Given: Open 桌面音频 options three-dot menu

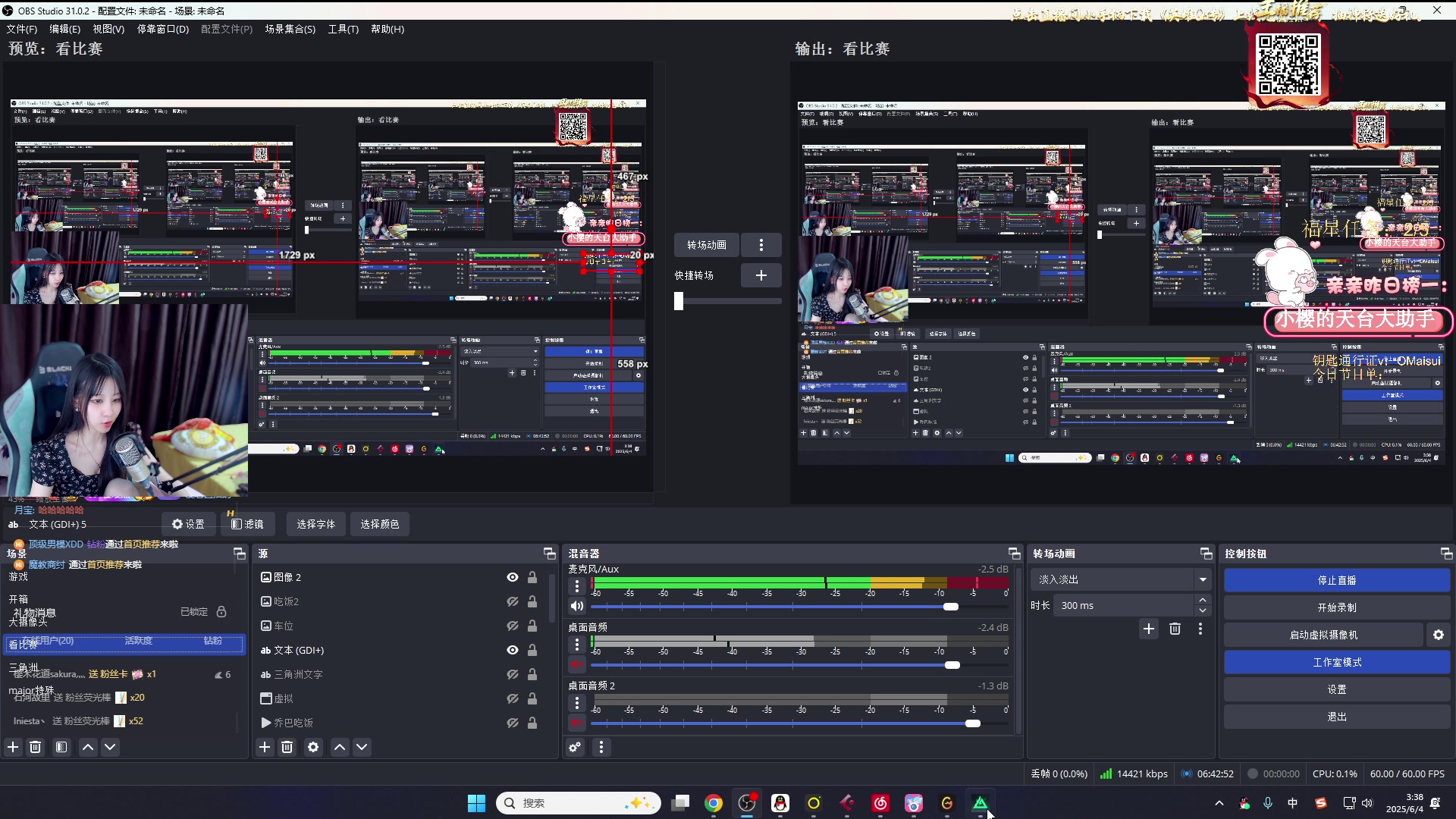Looking at the screenshot, I should tap(577, 644).
